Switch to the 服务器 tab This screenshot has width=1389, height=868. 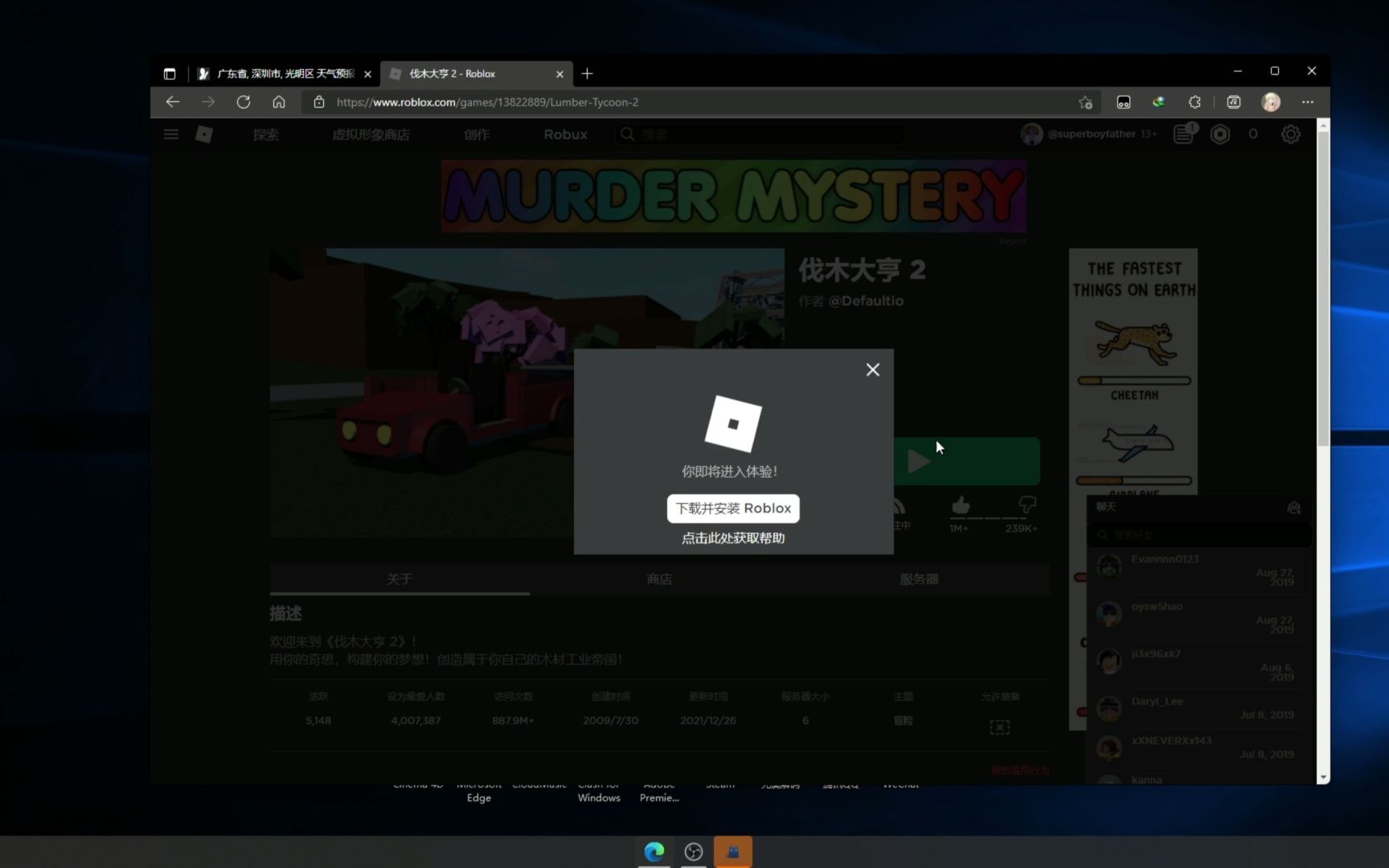click(x=919, y=579)
